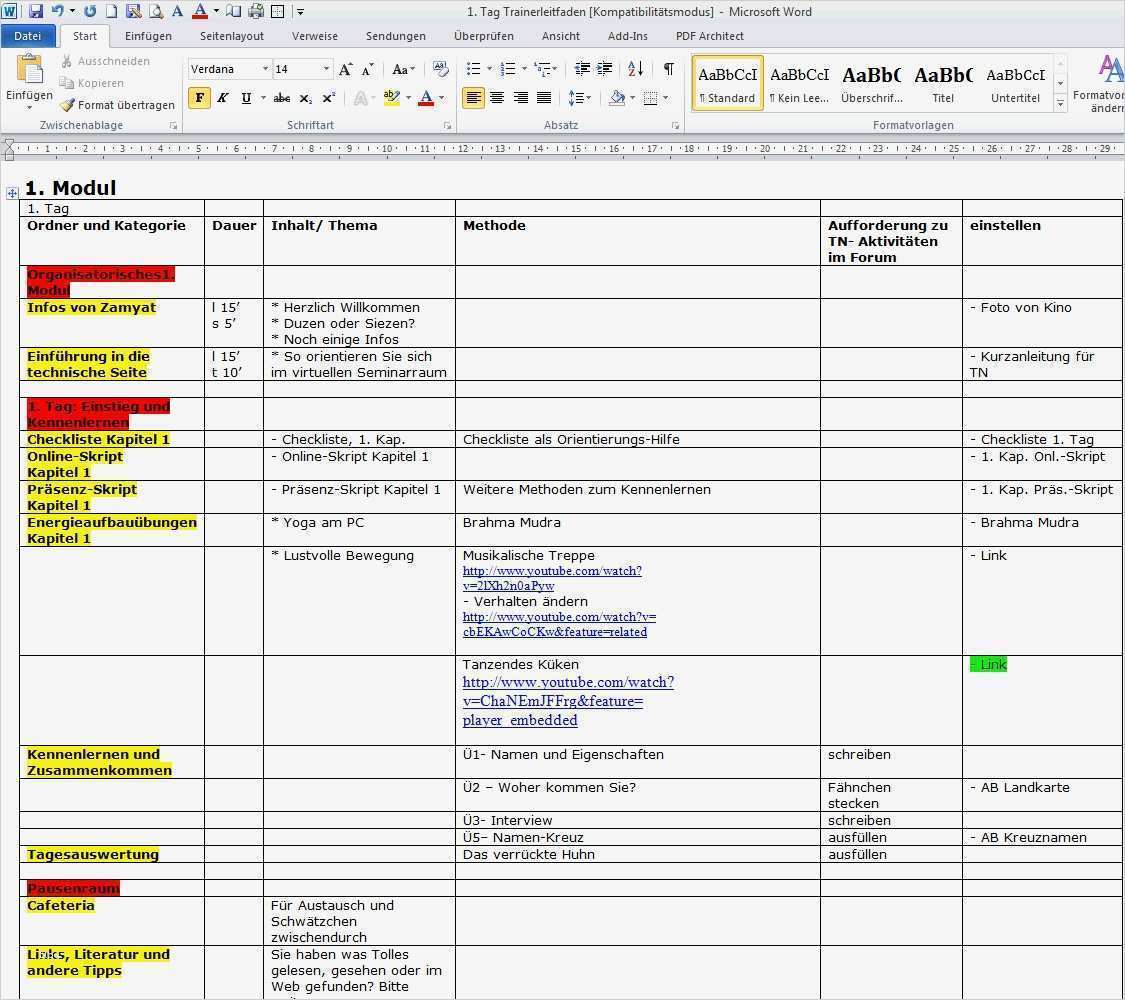Center-align the paragraph text
The width and height of the screenshot is (1125, 1000).
[x=496, y=98]
